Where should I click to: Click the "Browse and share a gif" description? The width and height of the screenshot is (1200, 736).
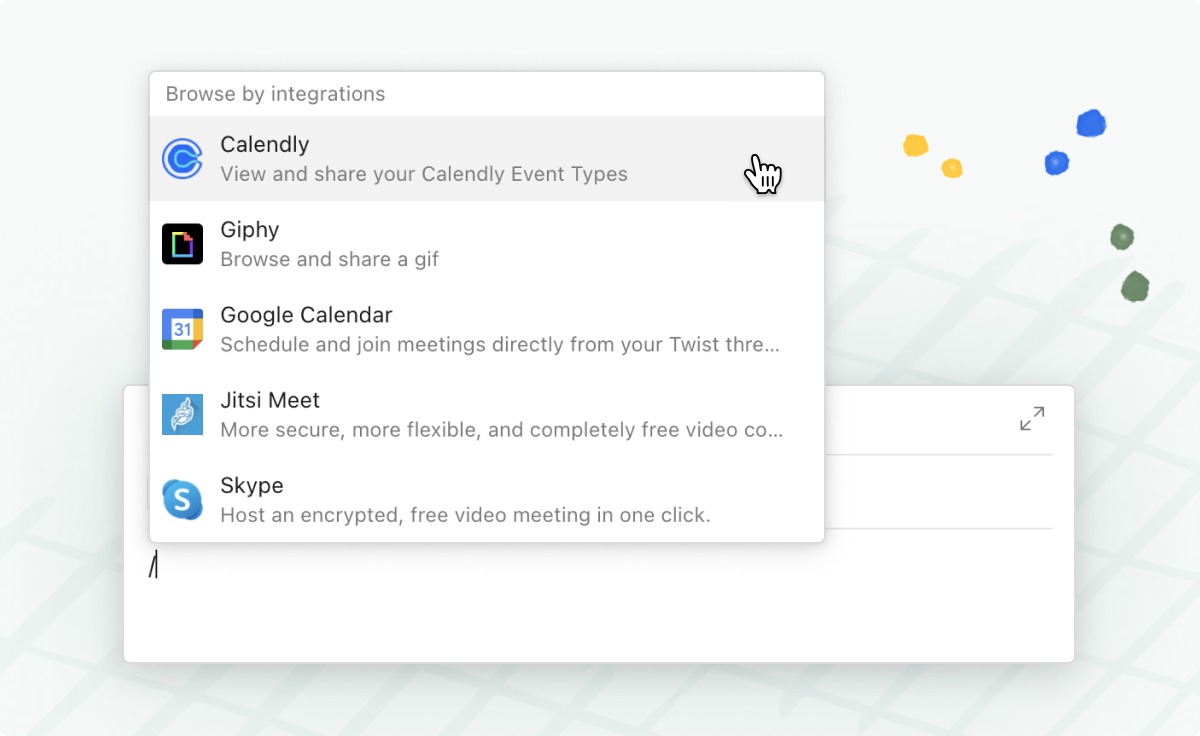click(330, 259)
